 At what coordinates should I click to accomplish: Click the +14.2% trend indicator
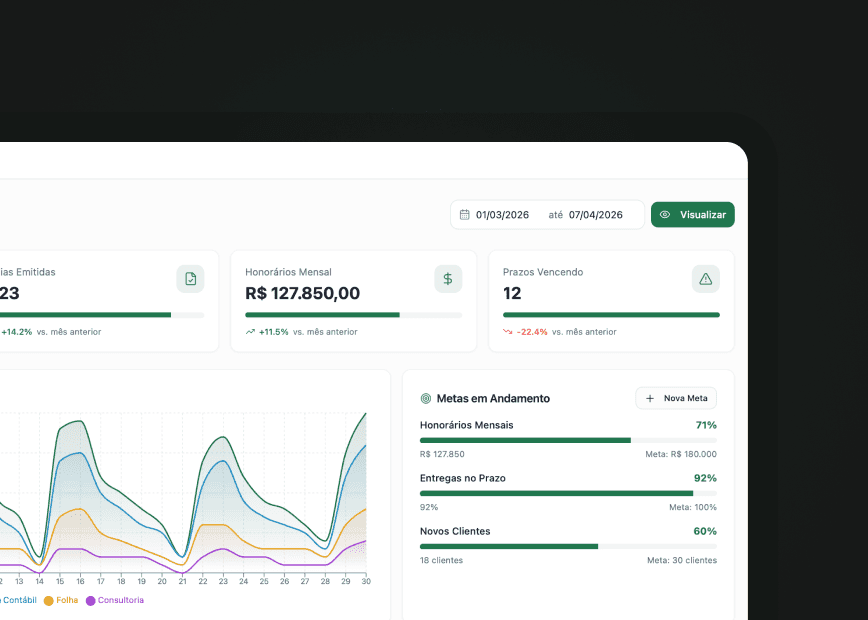point(17,332)
